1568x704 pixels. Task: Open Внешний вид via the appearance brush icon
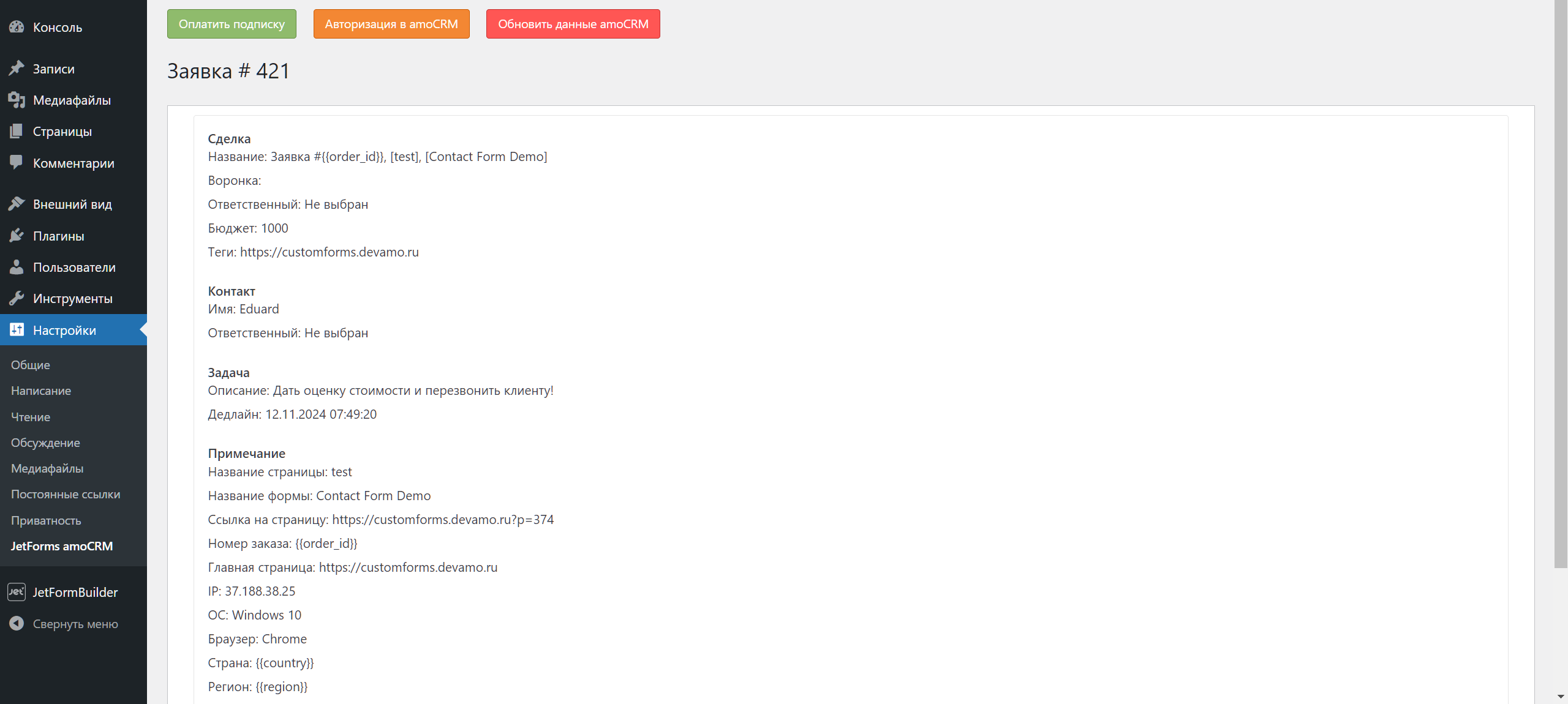coord(16,203)
